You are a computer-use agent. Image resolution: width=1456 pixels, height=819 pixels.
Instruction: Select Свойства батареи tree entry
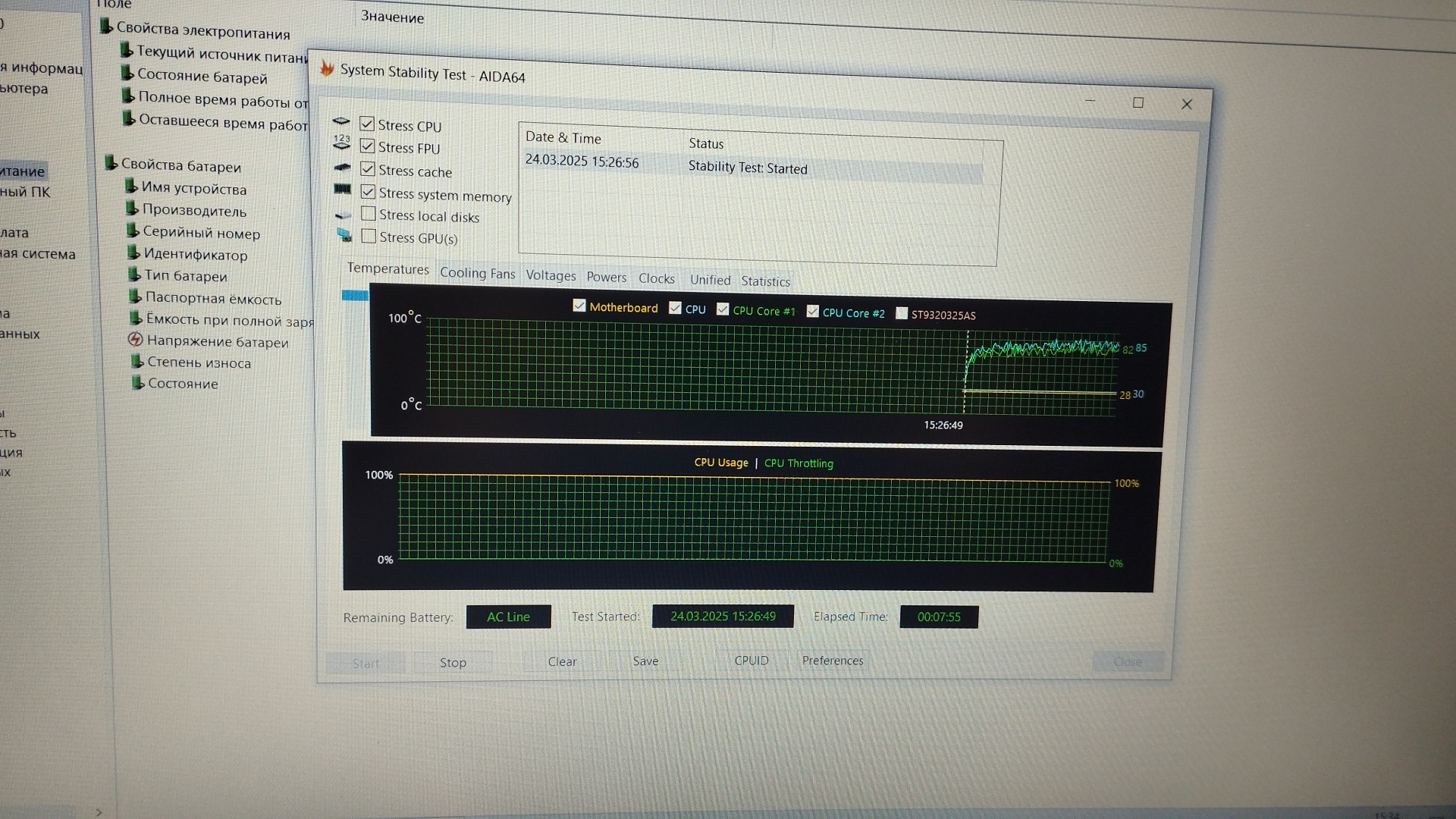point(180,166)
